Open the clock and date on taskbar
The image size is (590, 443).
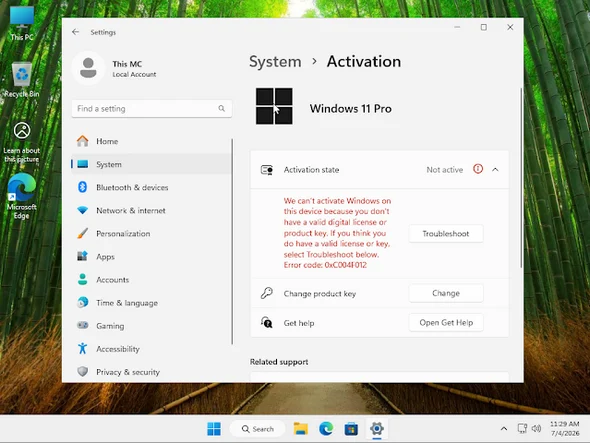(564, 428)
